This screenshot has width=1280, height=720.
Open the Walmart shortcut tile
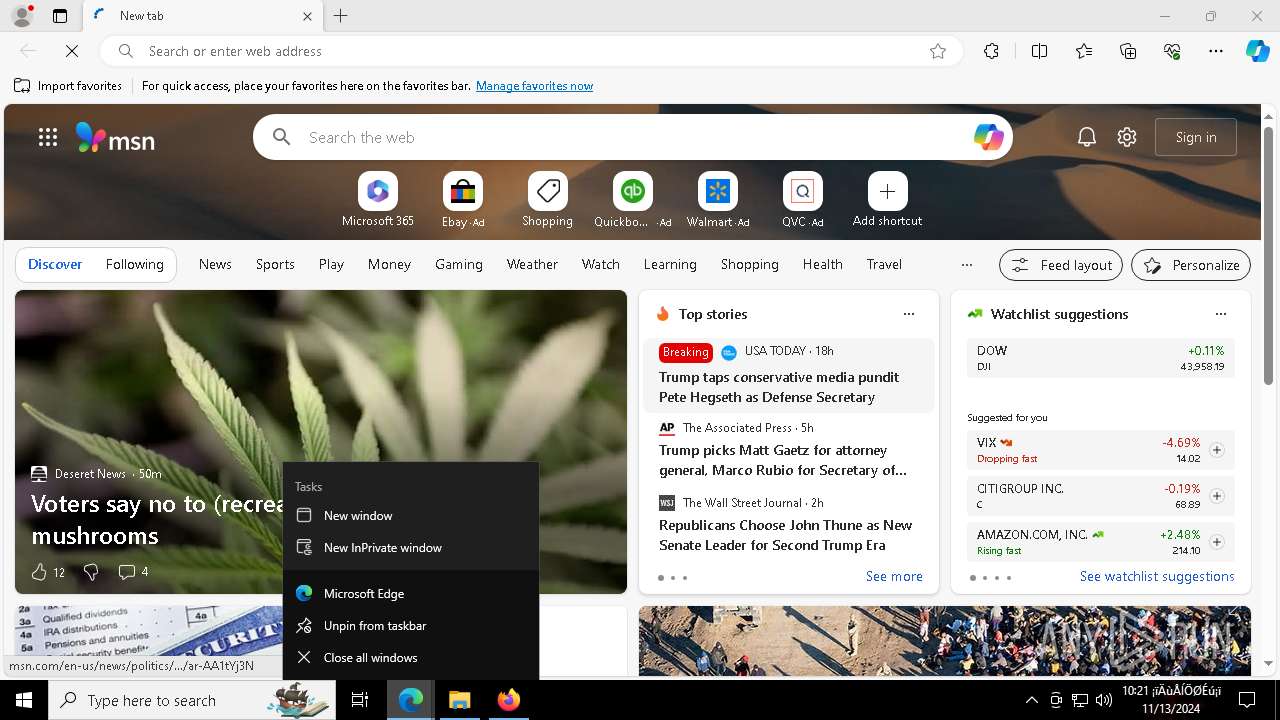pos(717,200)
